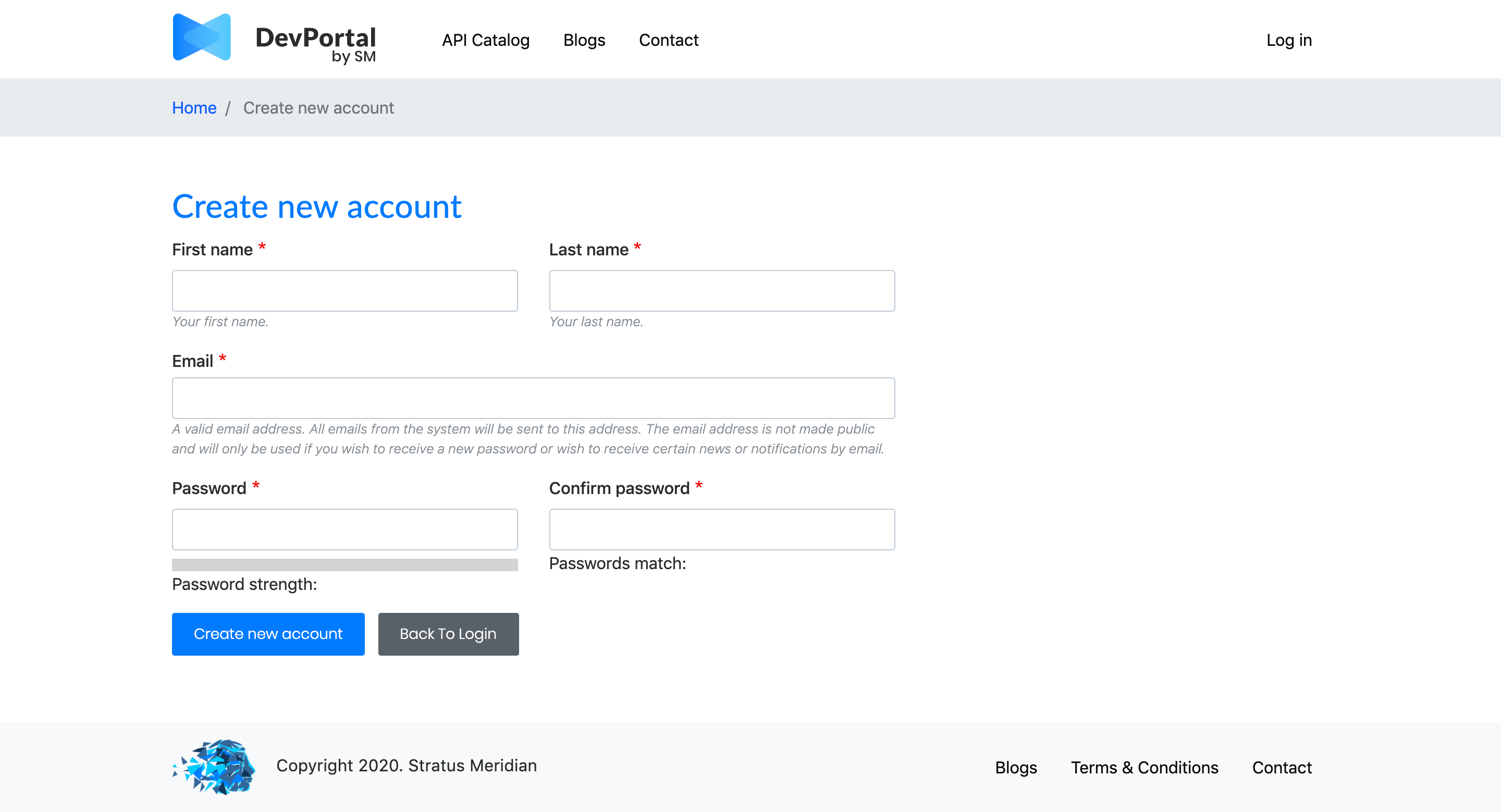This screenshot has width=1501, height=812.
Task: Click the Log in link
Action: click(1288, 40)
